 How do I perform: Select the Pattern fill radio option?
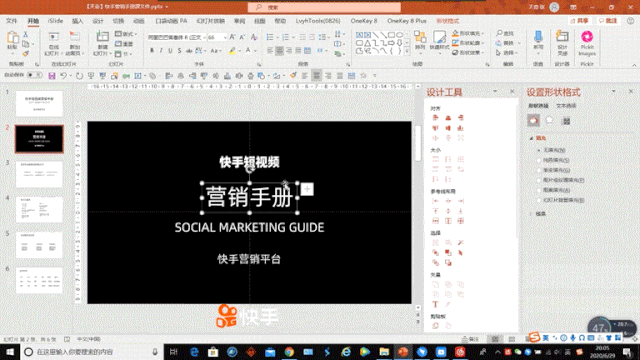tap(539, 190)
